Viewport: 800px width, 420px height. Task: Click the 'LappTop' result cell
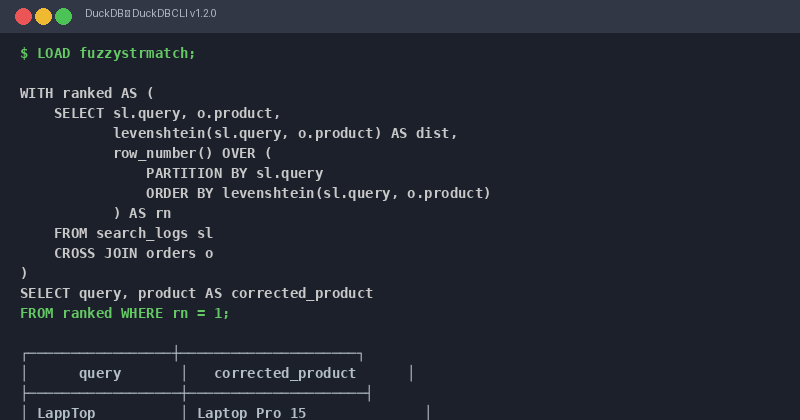(66, 413)
